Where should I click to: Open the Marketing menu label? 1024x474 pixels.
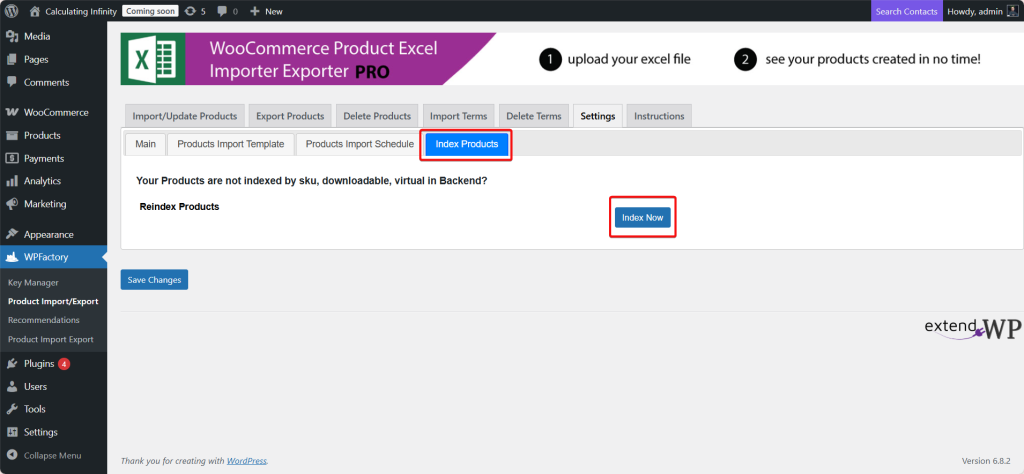pos(45,204)
